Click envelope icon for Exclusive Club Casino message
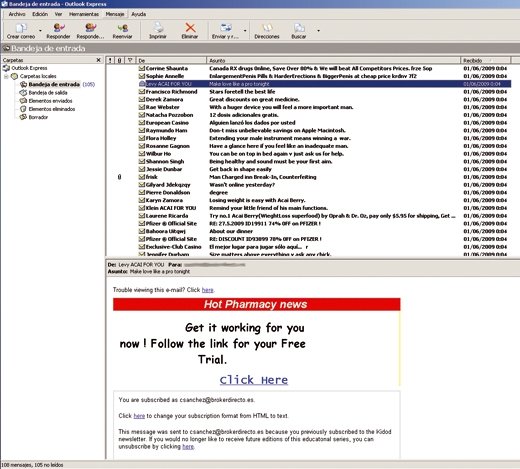Image resolution: width=520 pixels, height=469 pixels. coord(142,247)
